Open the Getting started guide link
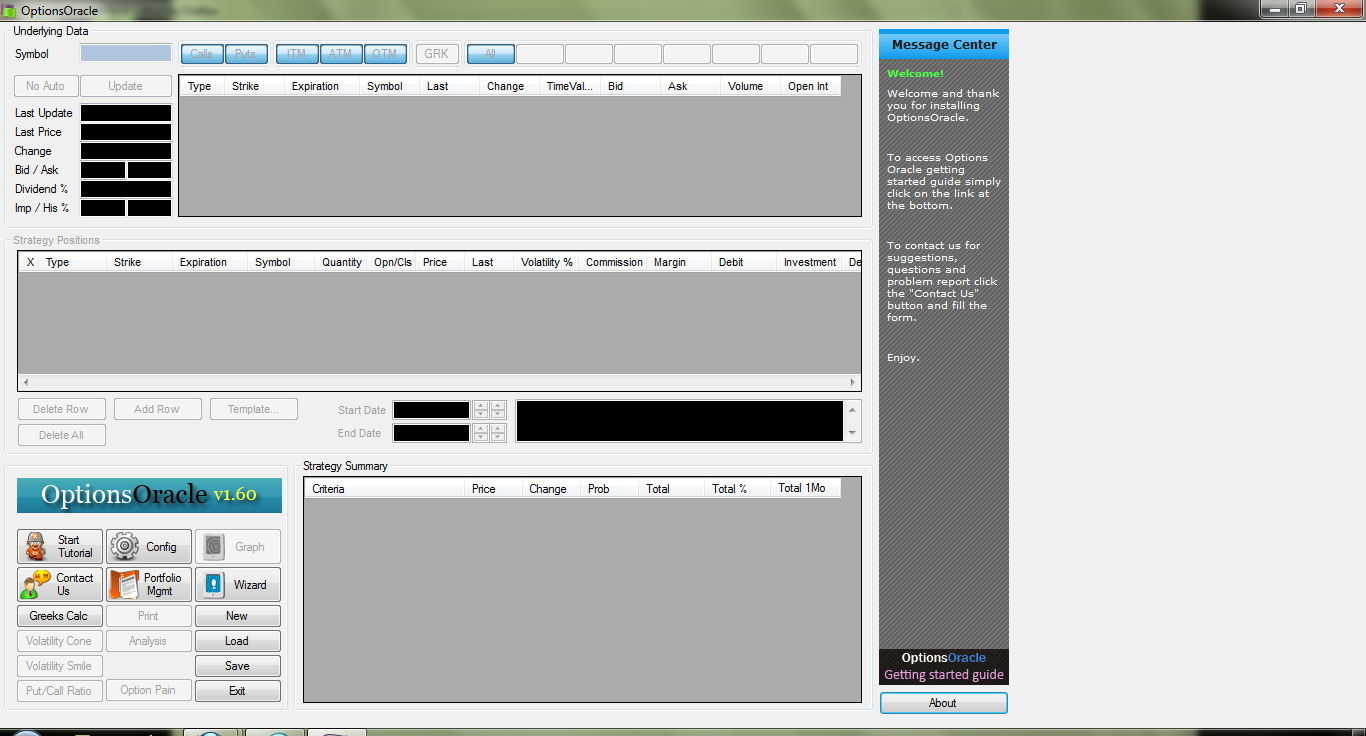Screen dimensions: 1366x736 [942, 675]
